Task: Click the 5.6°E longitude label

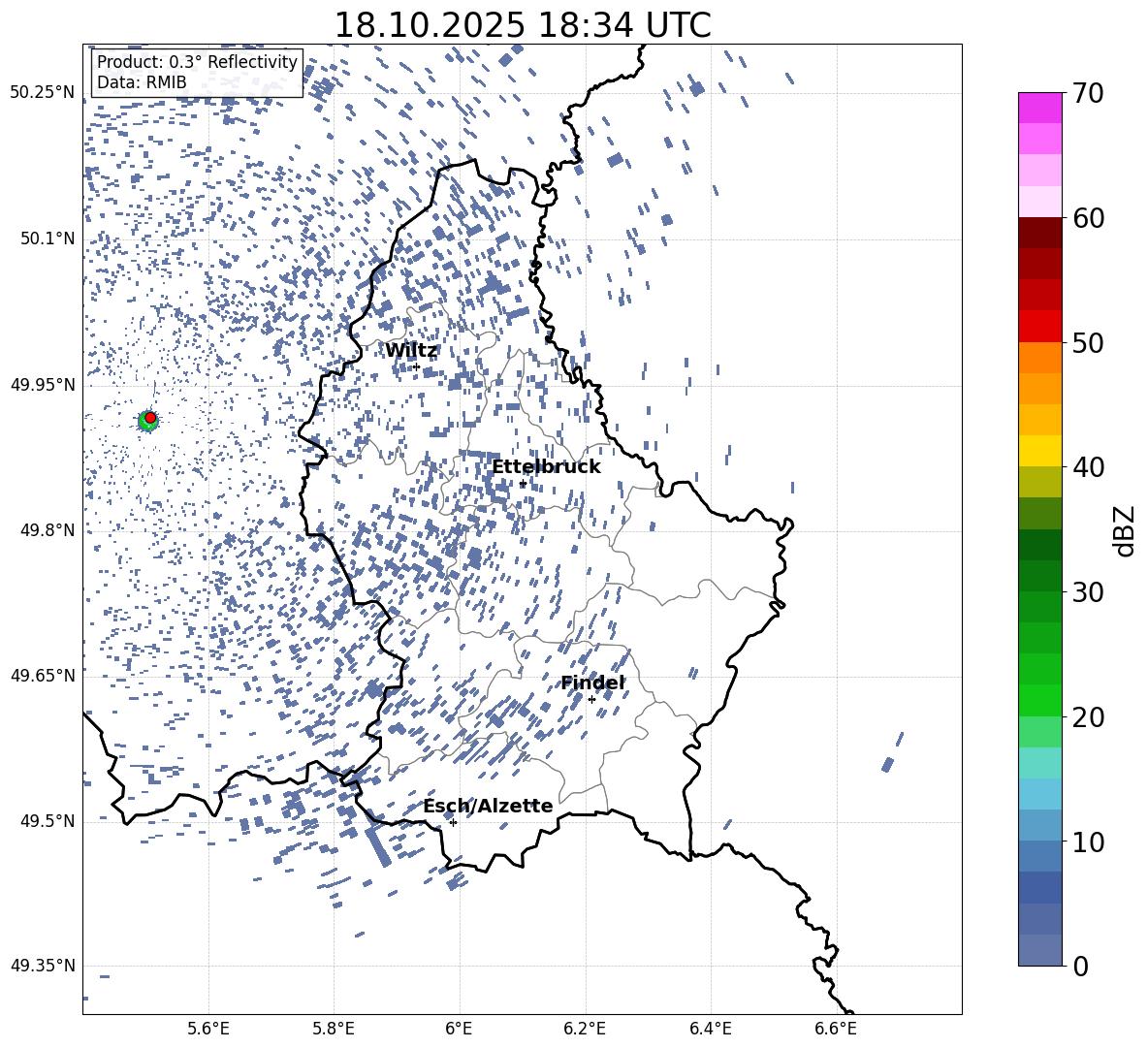Action: tap(208, 1029)
